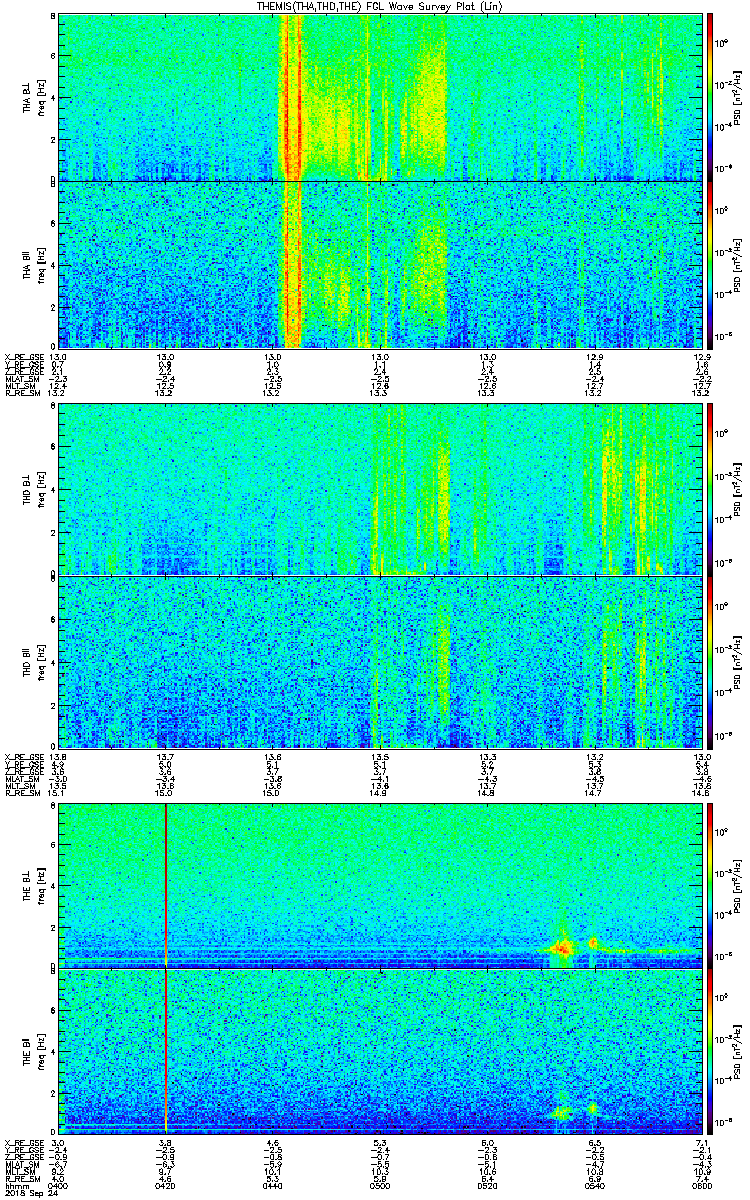
Task: Click the THE B⊥ panel's PSD color bar
Action: pyautogui.click(x=710, y=884)
